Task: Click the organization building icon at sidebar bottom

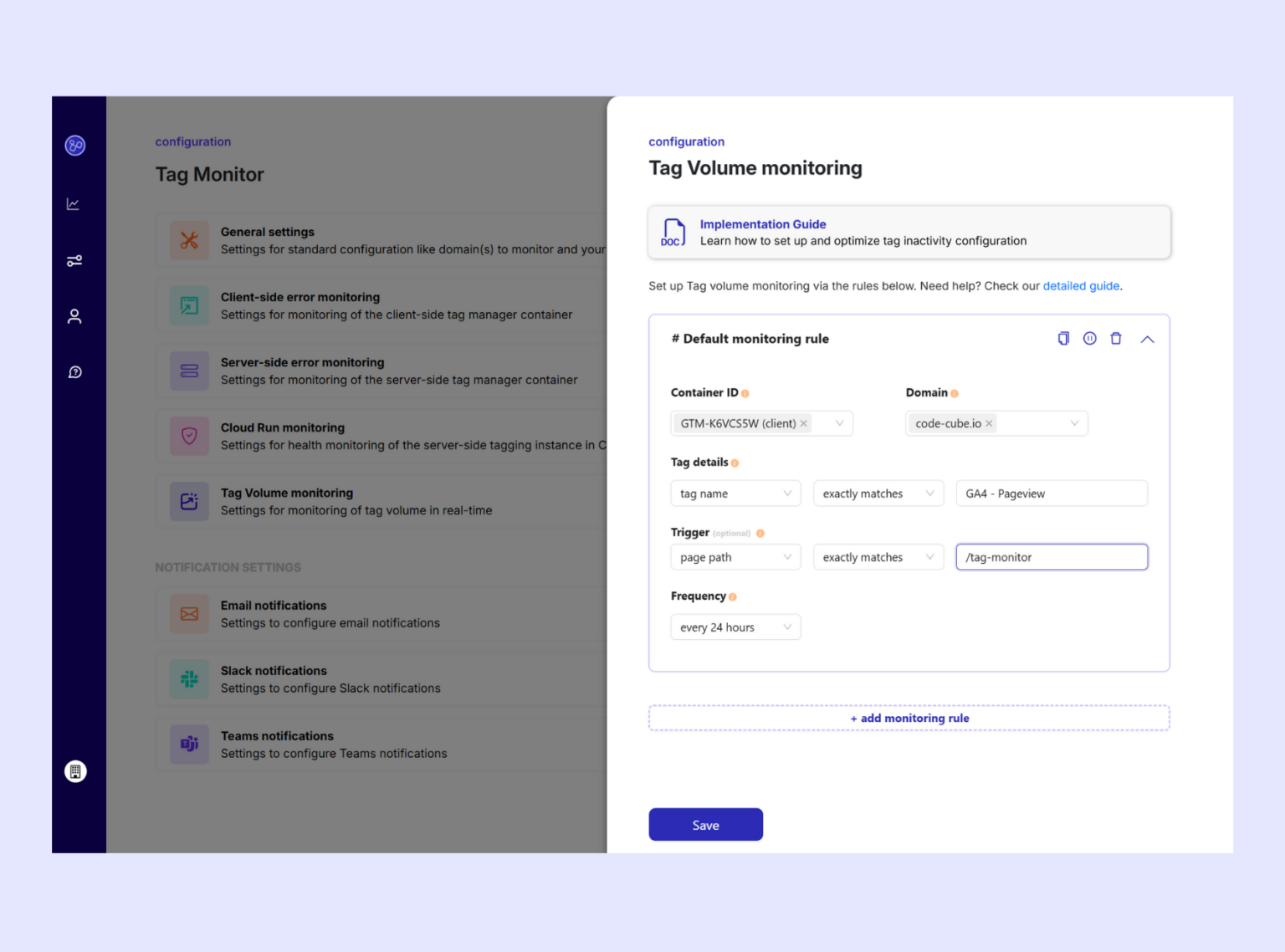Action: click(75, 771)
